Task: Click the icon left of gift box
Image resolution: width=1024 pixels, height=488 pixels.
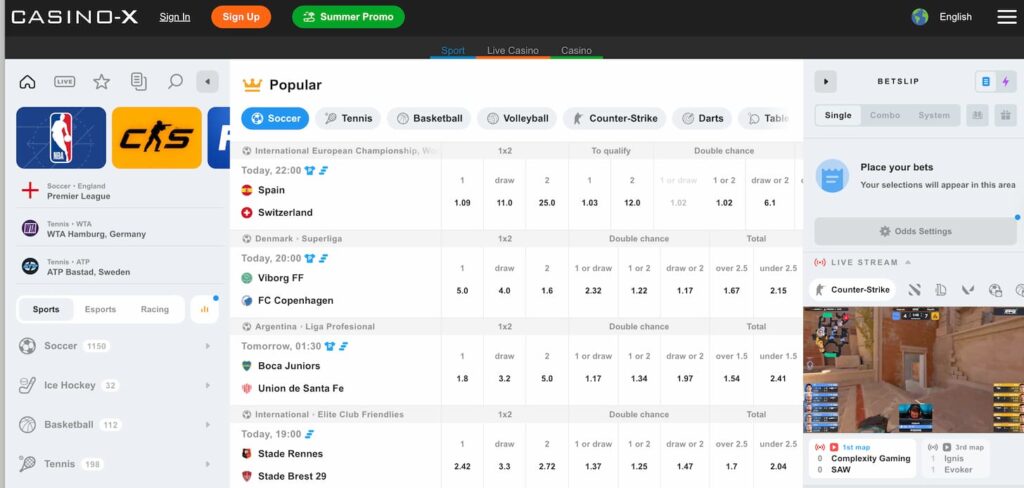Action: point(978,116)
